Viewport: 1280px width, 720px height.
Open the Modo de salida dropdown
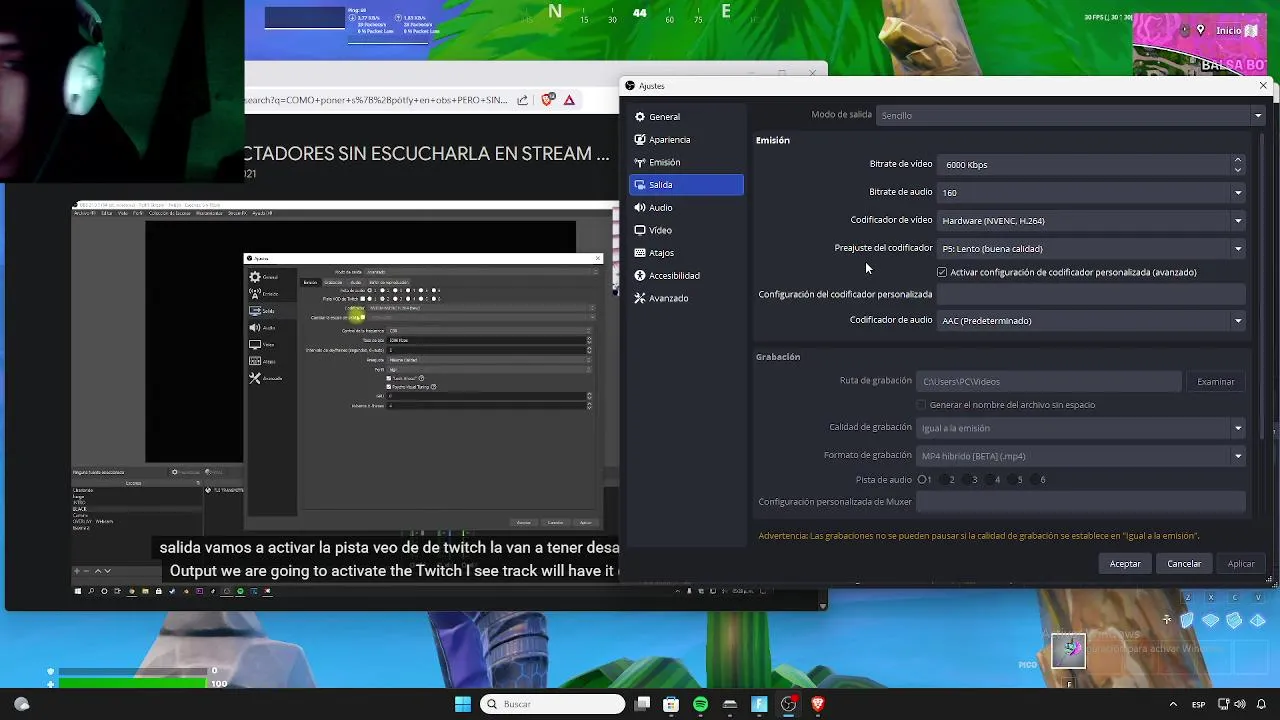click(x=1070, y=115)
